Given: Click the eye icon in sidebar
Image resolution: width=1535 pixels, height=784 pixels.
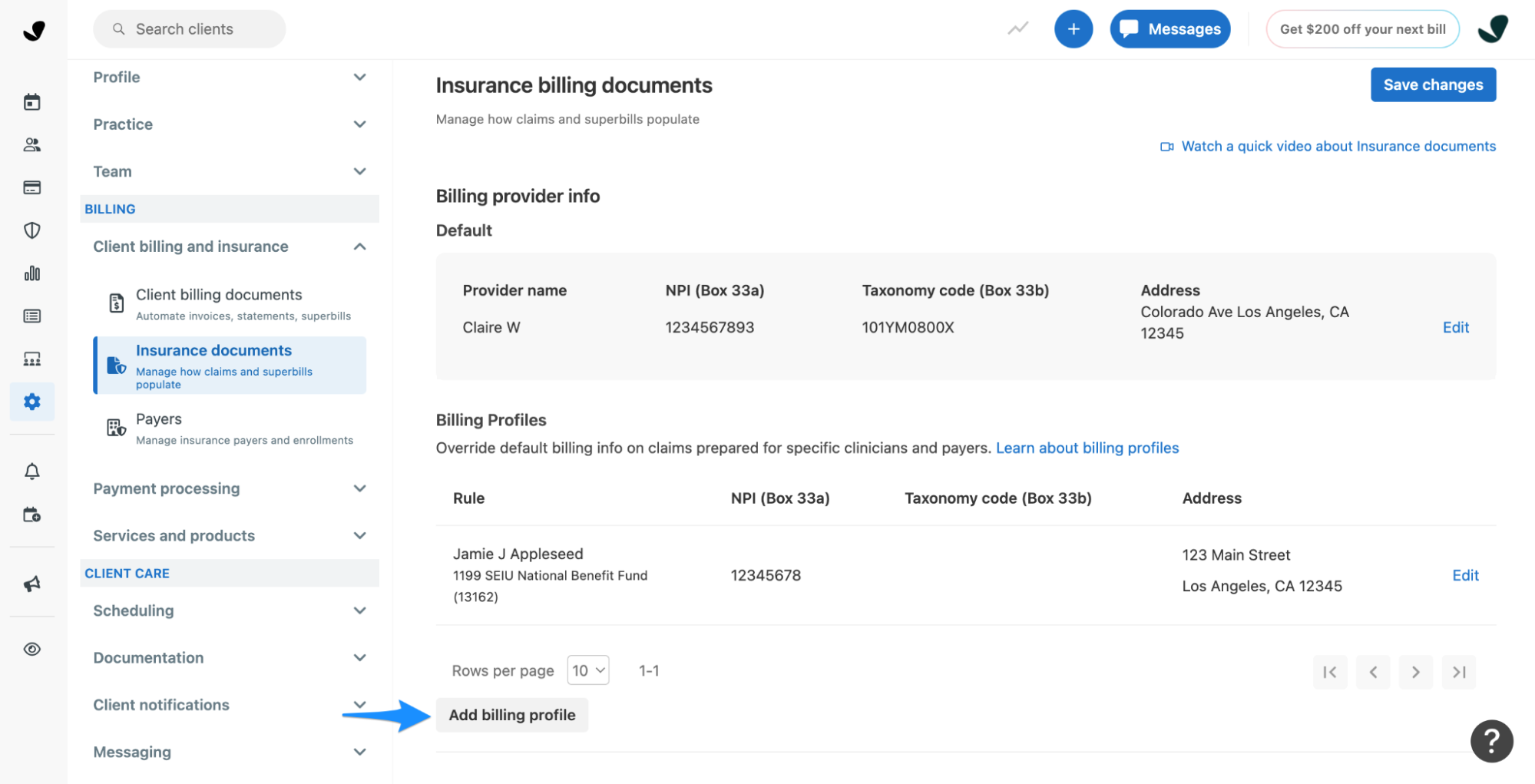Looking at the screenshot, I should coord(31,649).
